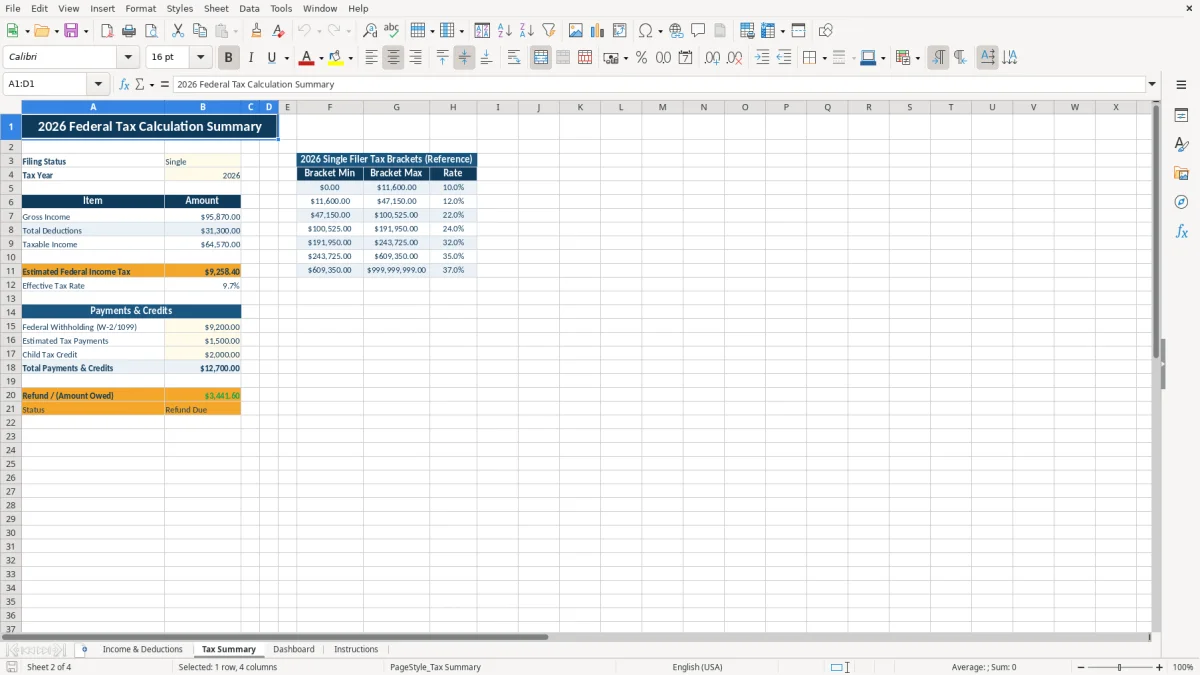Switch to the Dashboard sheet
This screenshot has height=675, width=1200.
point(294,649)
